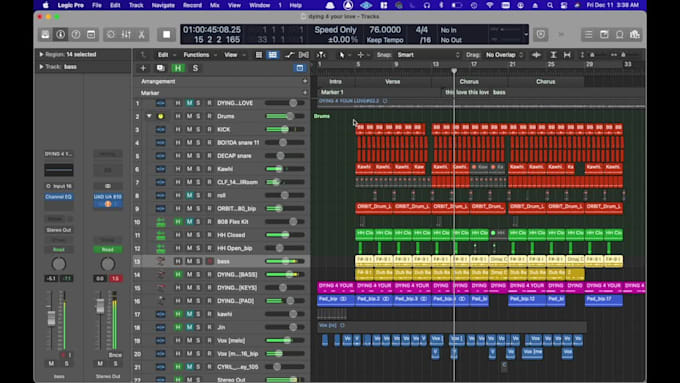Open the Record menu
The height and width of the screenshot is (383, 680).
coord(192,5)
